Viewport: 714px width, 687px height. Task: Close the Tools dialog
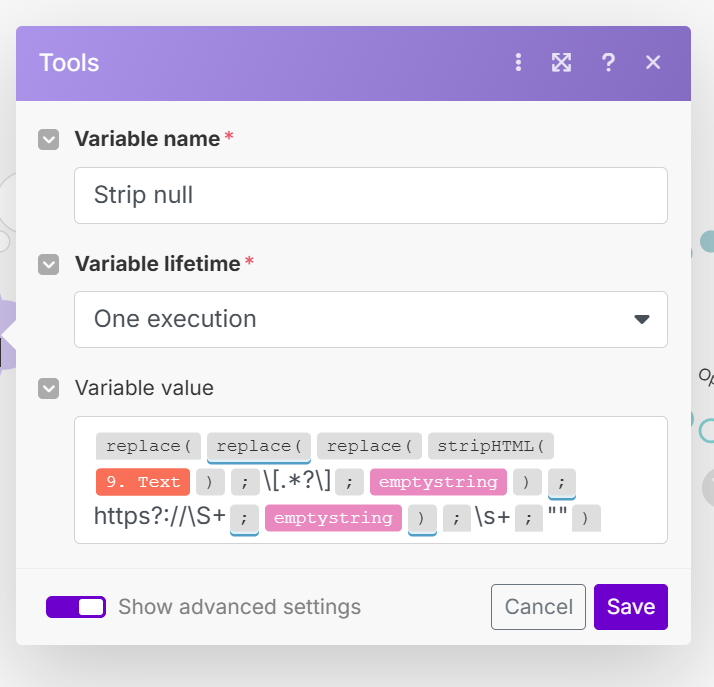(653, 62)
